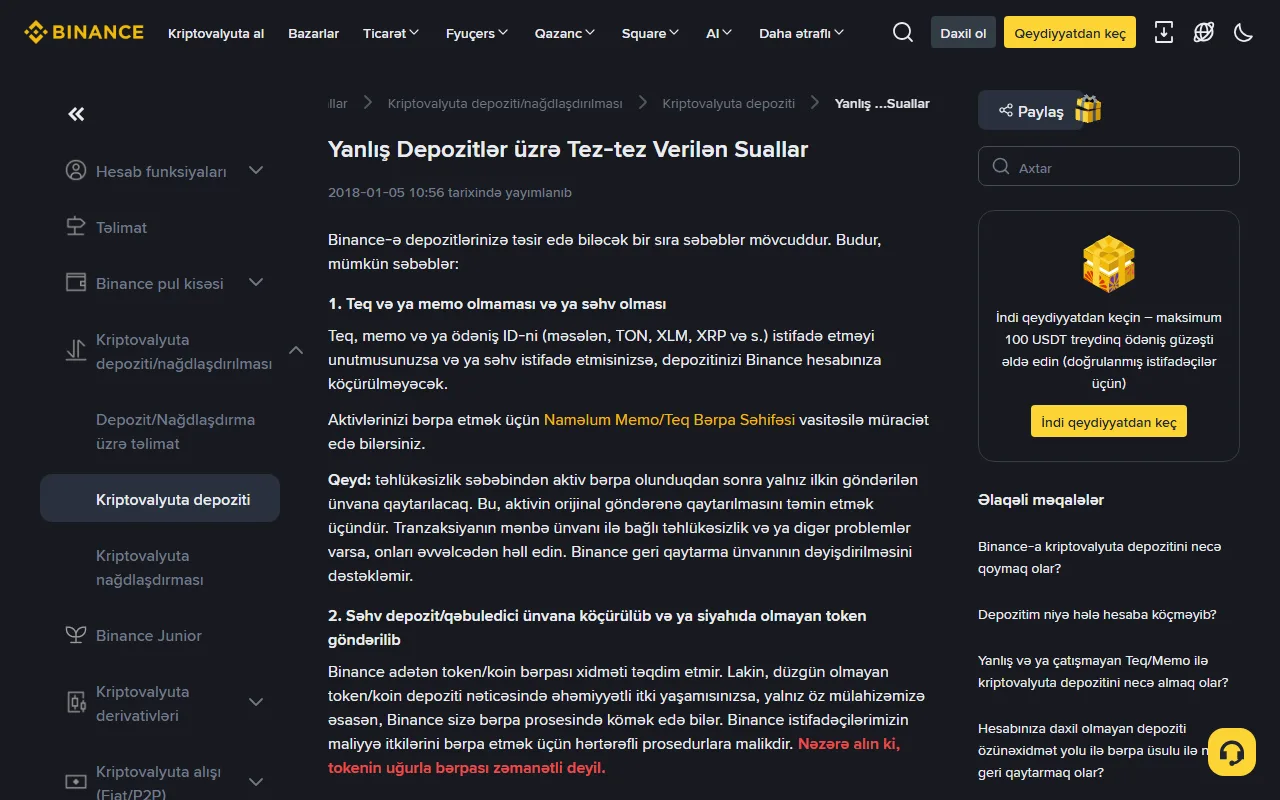Expand Kriptovalyuta derivativləri section chevron
Image resolution: width=1280 pixels, height=800 pixels.
pos(256,702)
